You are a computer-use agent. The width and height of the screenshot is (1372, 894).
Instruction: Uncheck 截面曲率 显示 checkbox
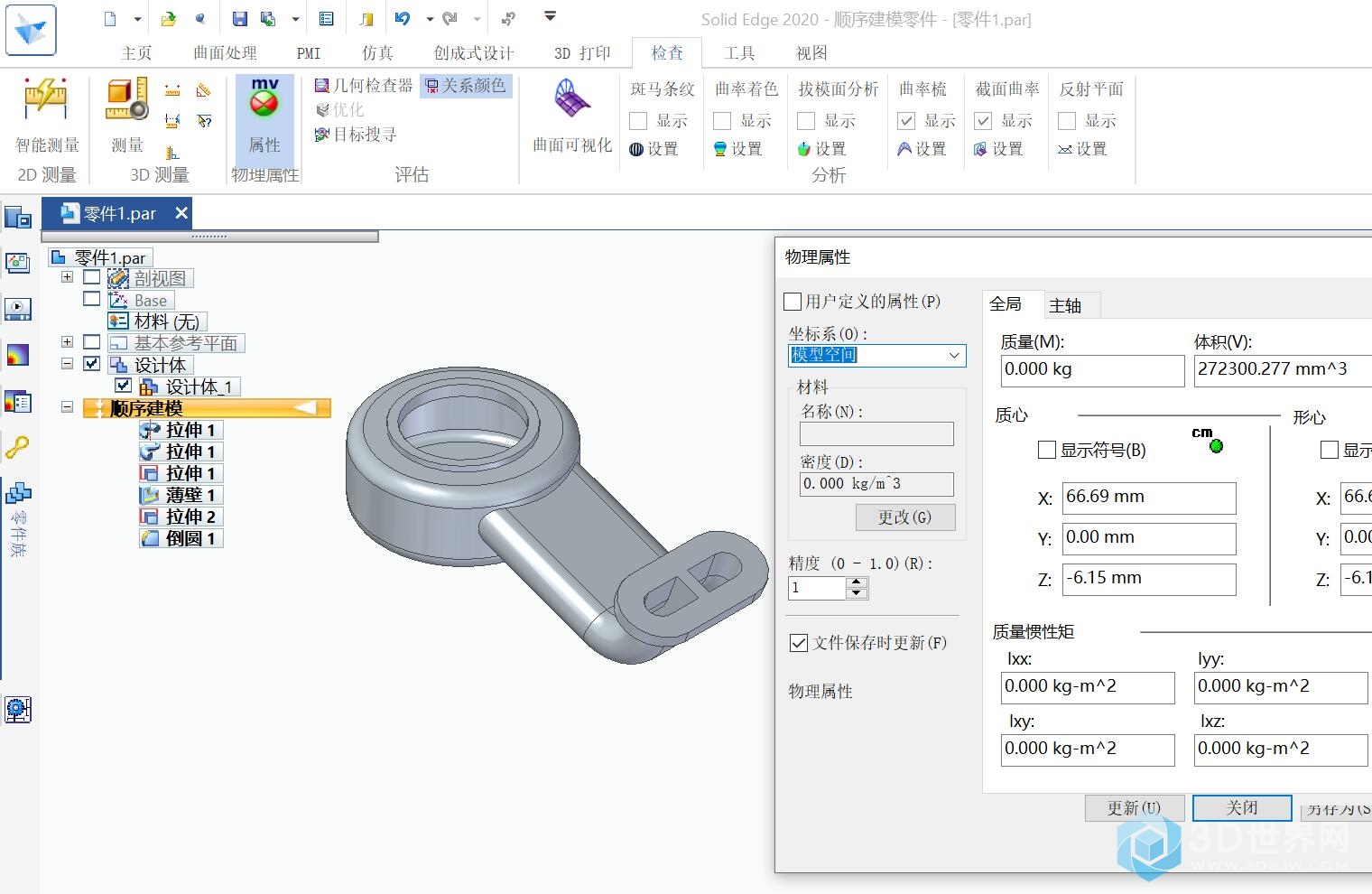click(983, 121)
